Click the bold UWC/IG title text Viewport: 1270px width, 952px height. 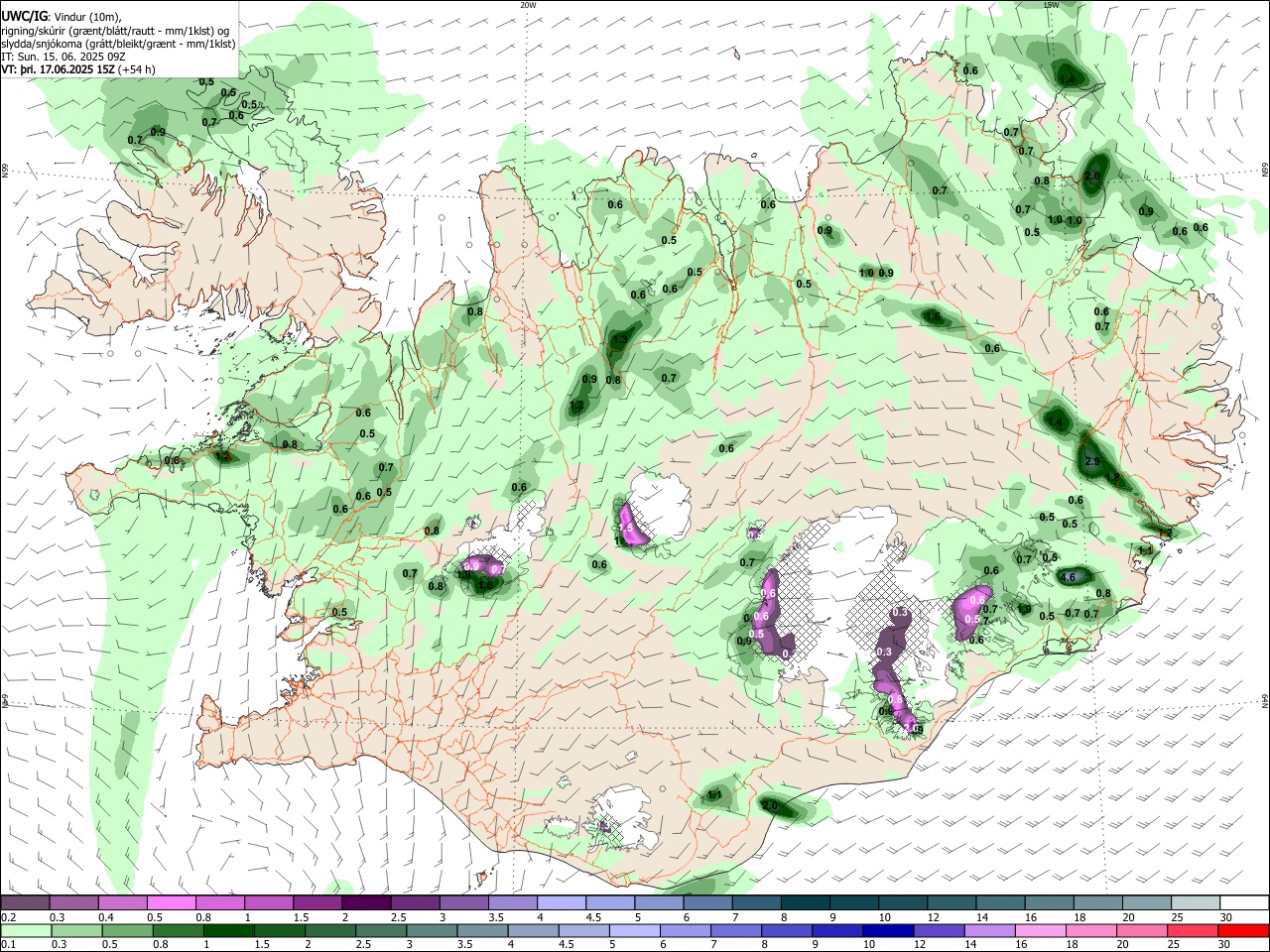(x=24, y=18)
